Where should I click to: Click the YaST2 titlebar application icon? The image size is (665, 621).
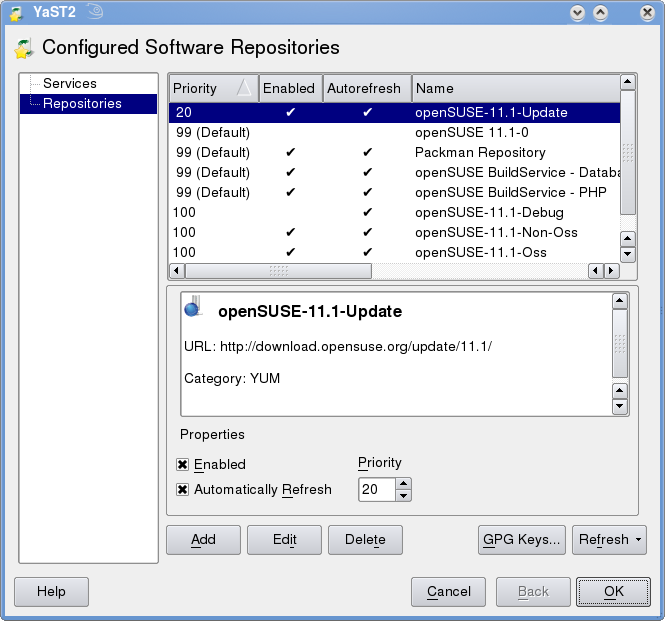[16, 13]
